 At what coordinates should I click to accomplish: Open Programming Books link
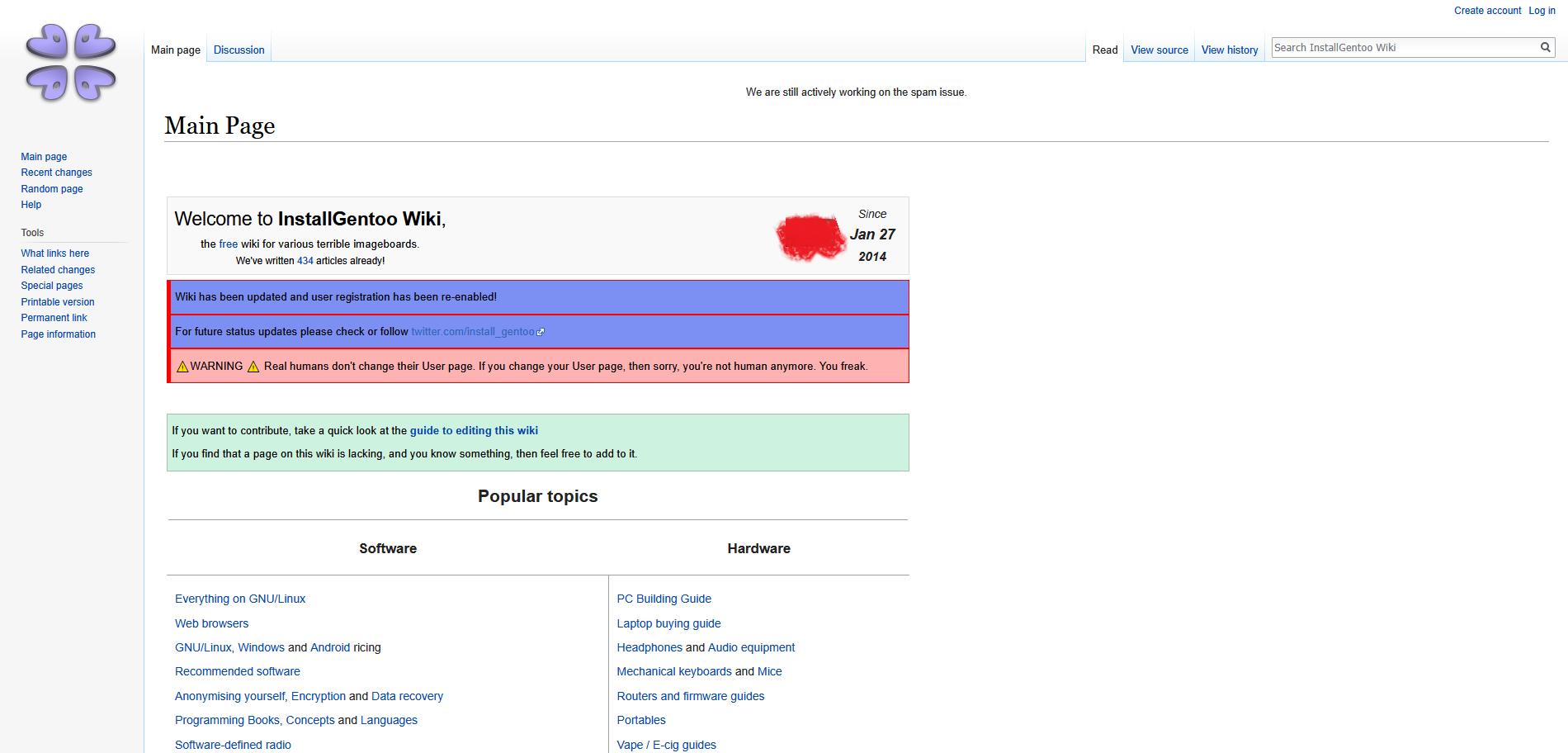pos(227,720)
